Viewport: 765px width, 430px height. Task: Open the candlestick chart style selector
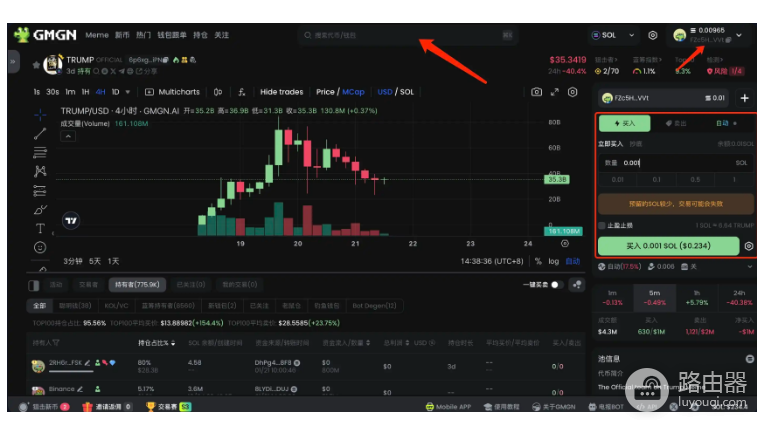[218, 92]
